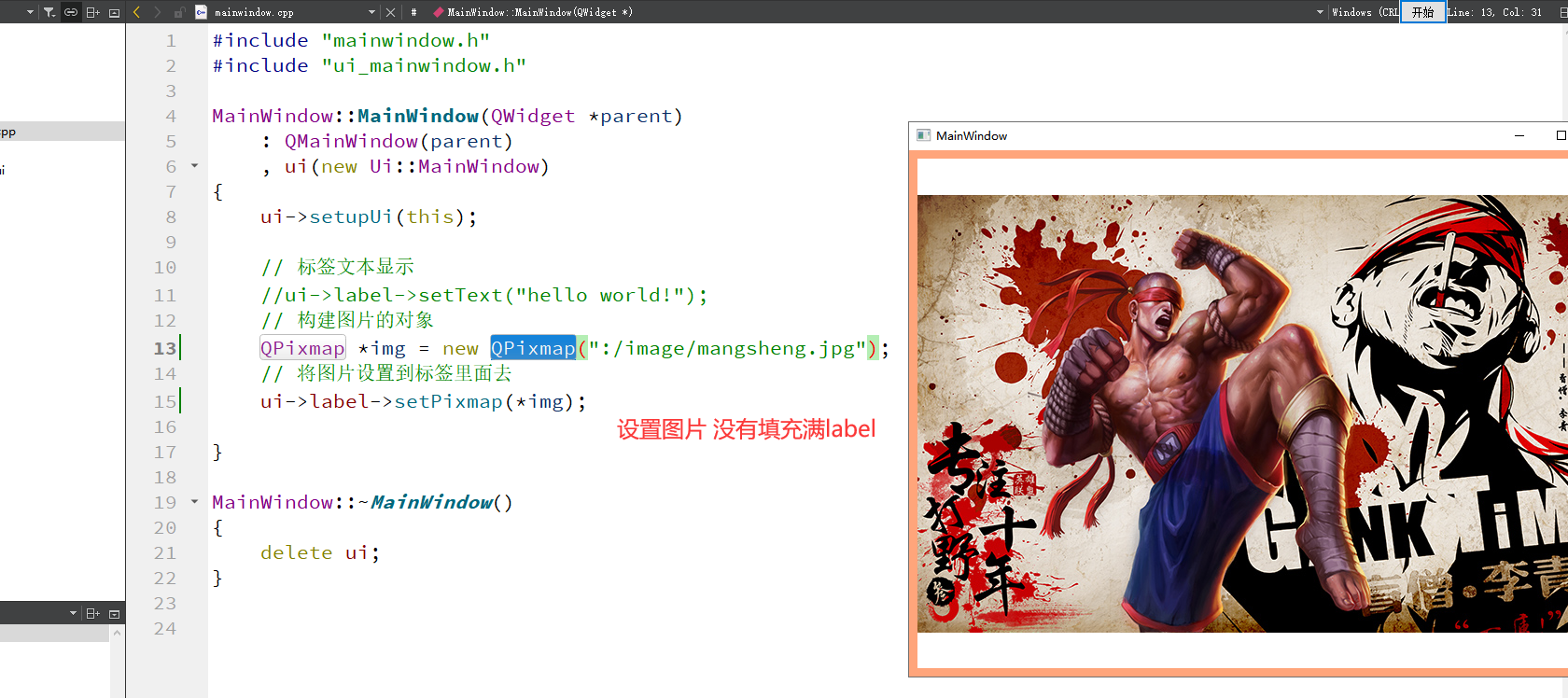The image size is (1568, 698).
Task: Click the 开始 button
Action: [1422, 12]
